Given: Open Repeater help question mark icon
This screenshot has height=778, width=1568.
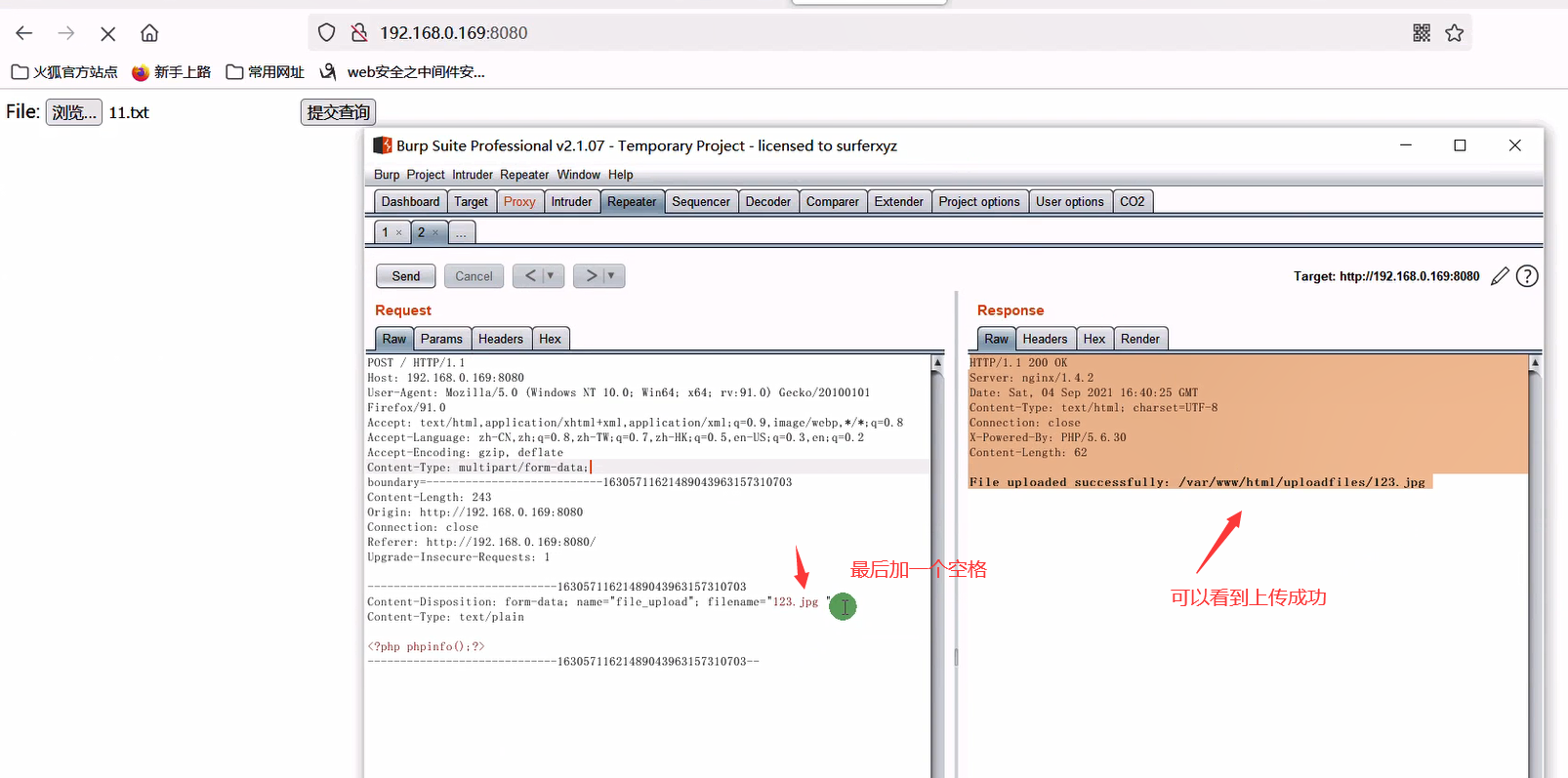Looking at the screenshot, I should tap(1527, 276).
